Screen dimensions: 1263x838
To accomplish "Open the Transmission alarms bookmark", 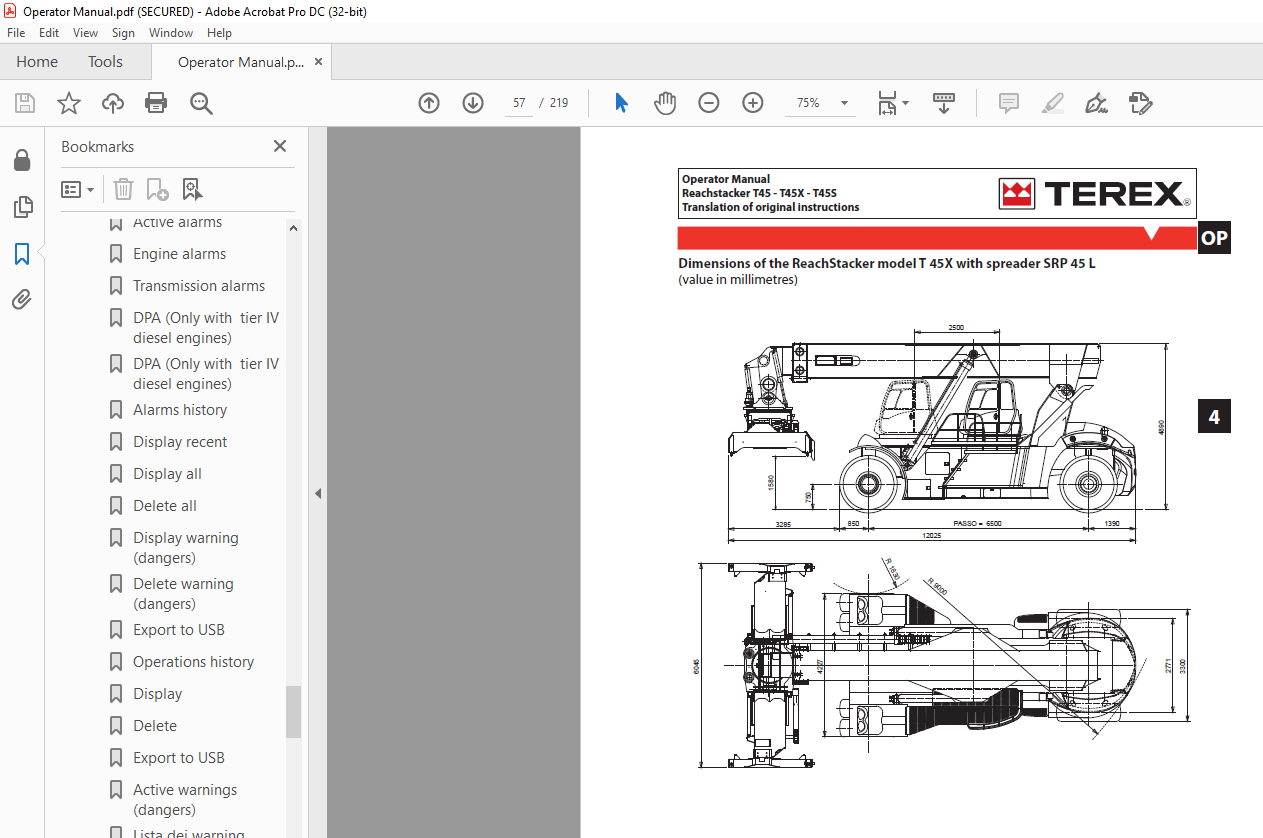I will click(x=199, y=286).
